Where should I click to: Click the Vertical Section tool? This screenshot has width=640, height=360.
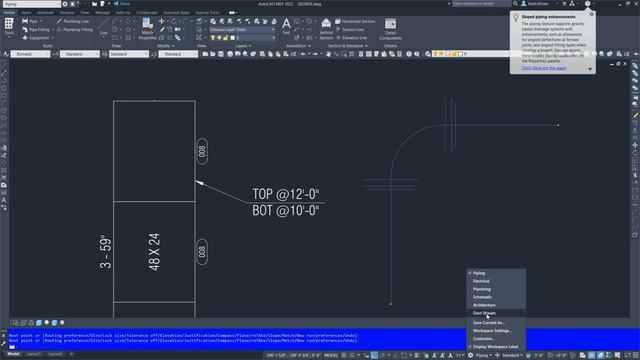[x=326, y=29]
